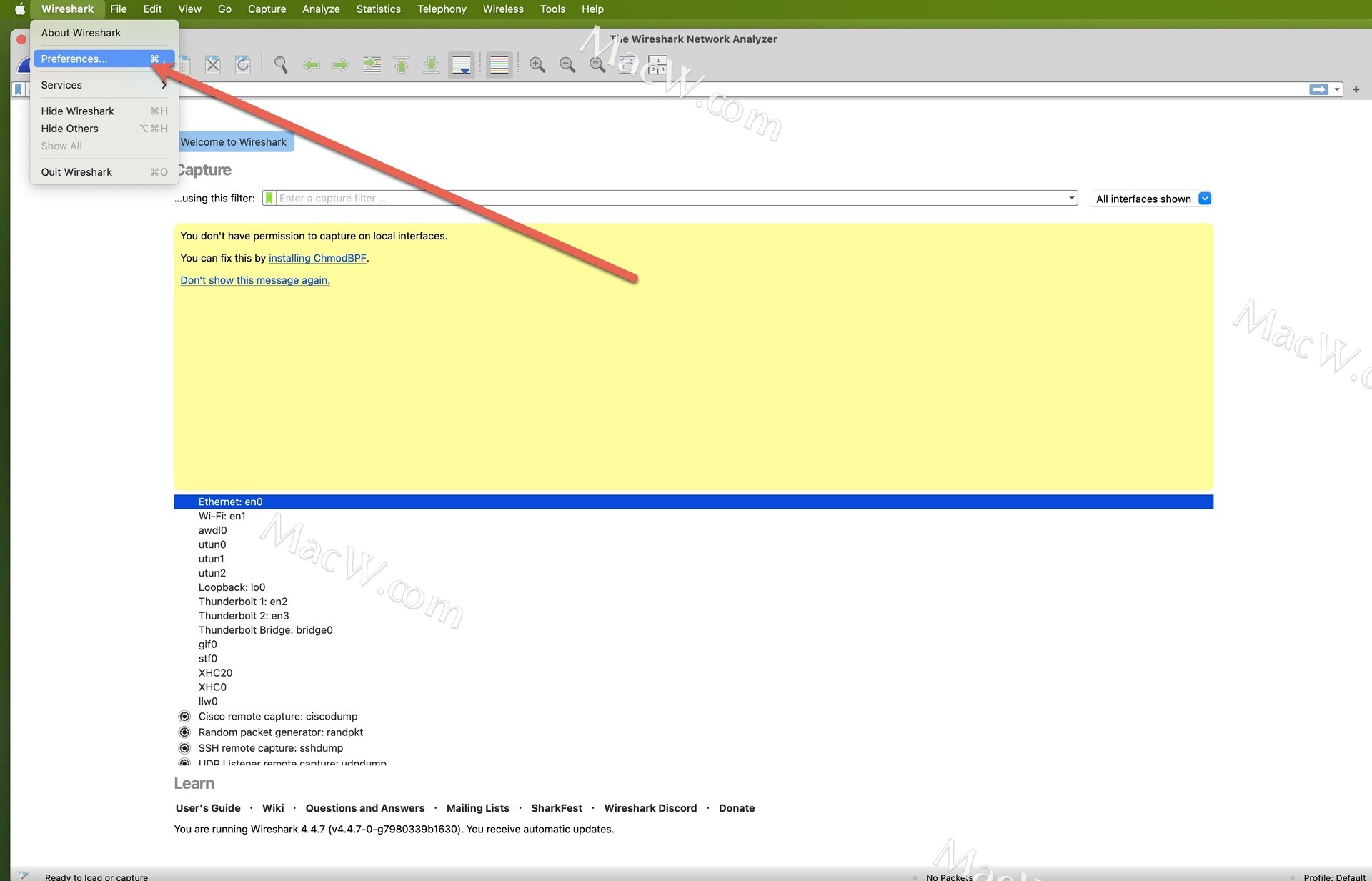Select the Loopback: lo0 interface

click(x=693, y=587)
